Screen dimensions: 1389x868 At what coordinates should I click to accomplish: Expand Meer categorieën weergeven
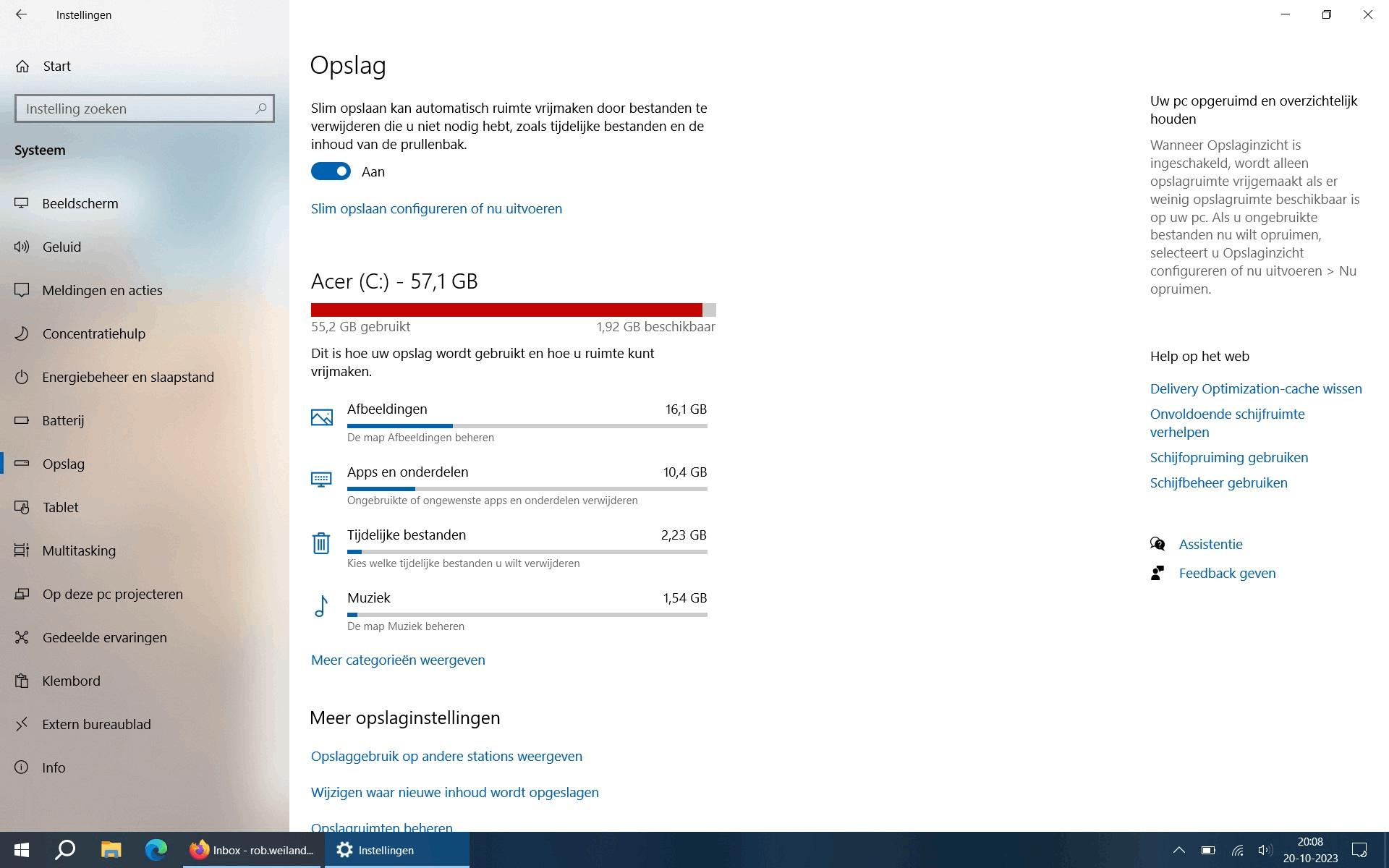click(x=398, y=660)
